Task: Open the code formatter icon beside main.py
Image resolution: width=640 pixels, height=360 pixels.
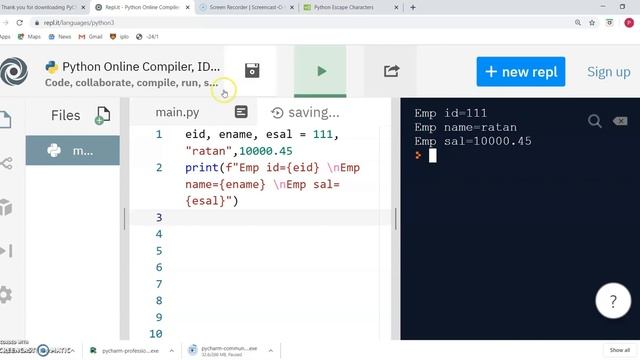Action: [x=241, y=112]
